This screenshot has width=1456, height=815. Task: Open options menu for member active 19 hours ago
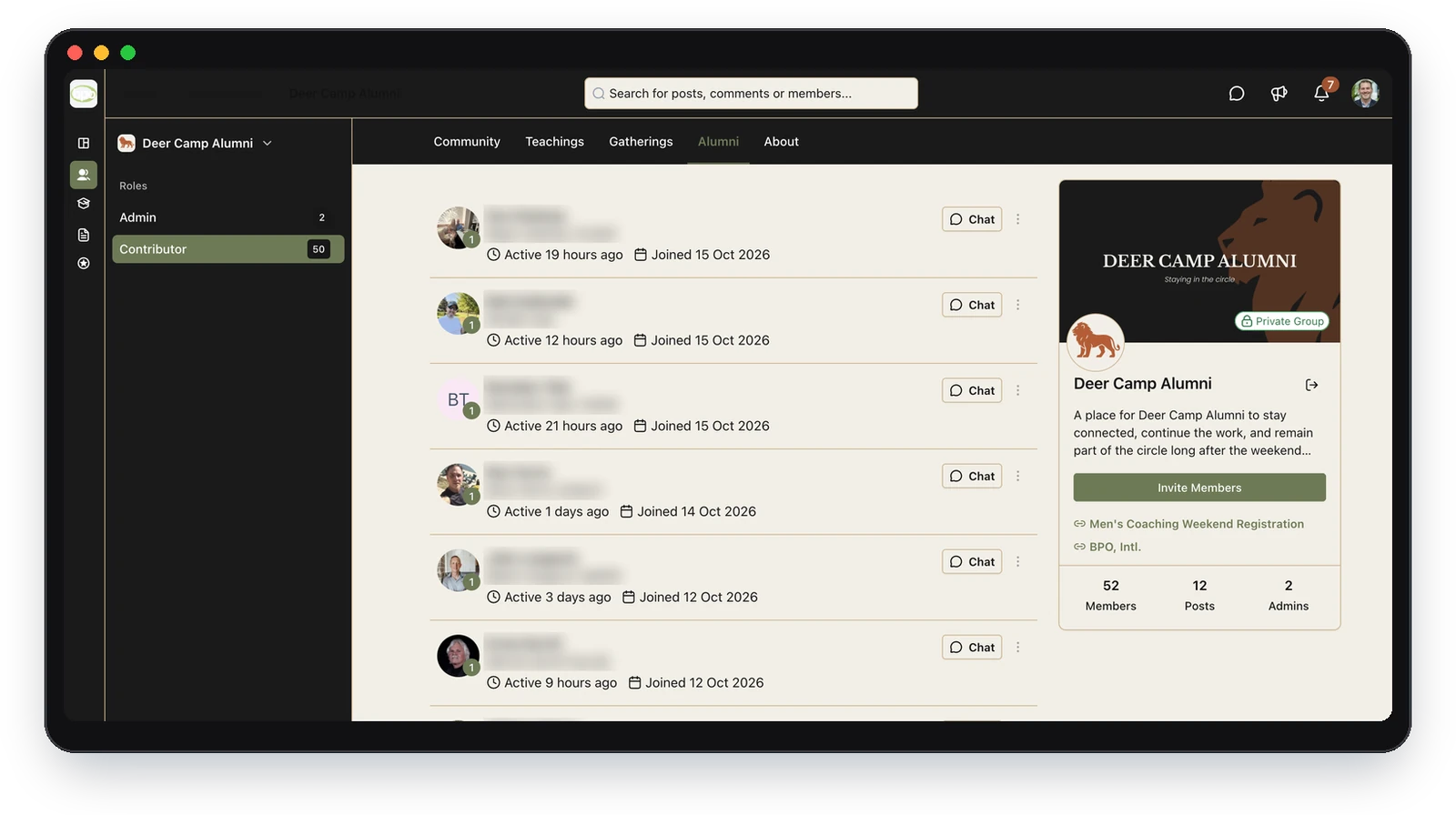[1017, 219]
